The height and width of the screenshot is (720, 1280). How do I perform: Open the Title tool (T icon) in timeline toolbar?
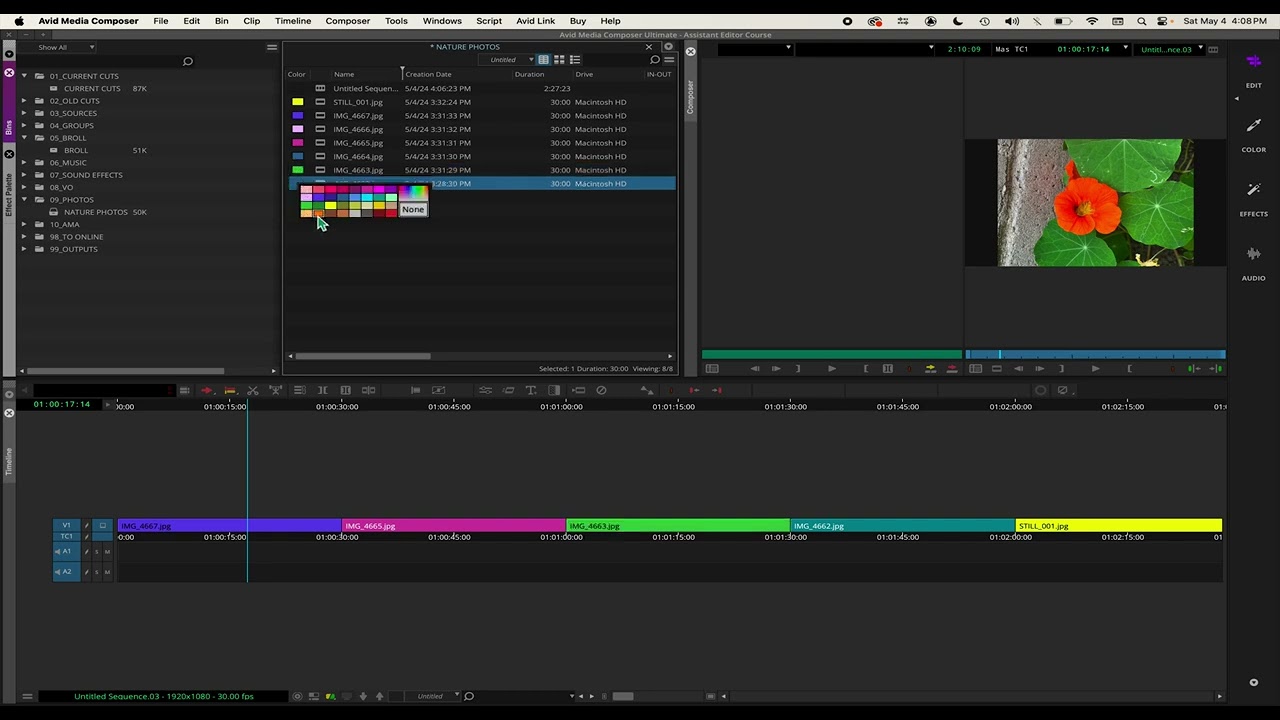531,390
